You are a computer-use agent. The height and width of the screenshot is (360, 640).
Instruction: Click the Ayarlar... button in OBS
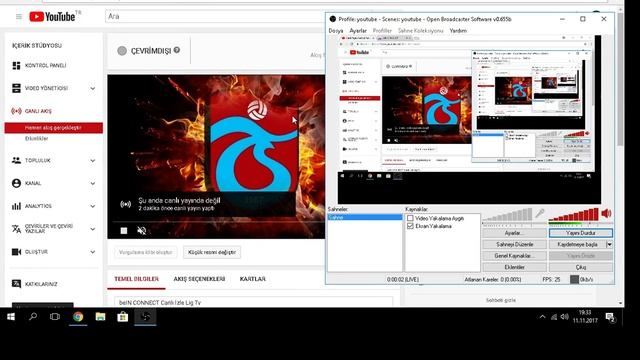tap(514, 233)
